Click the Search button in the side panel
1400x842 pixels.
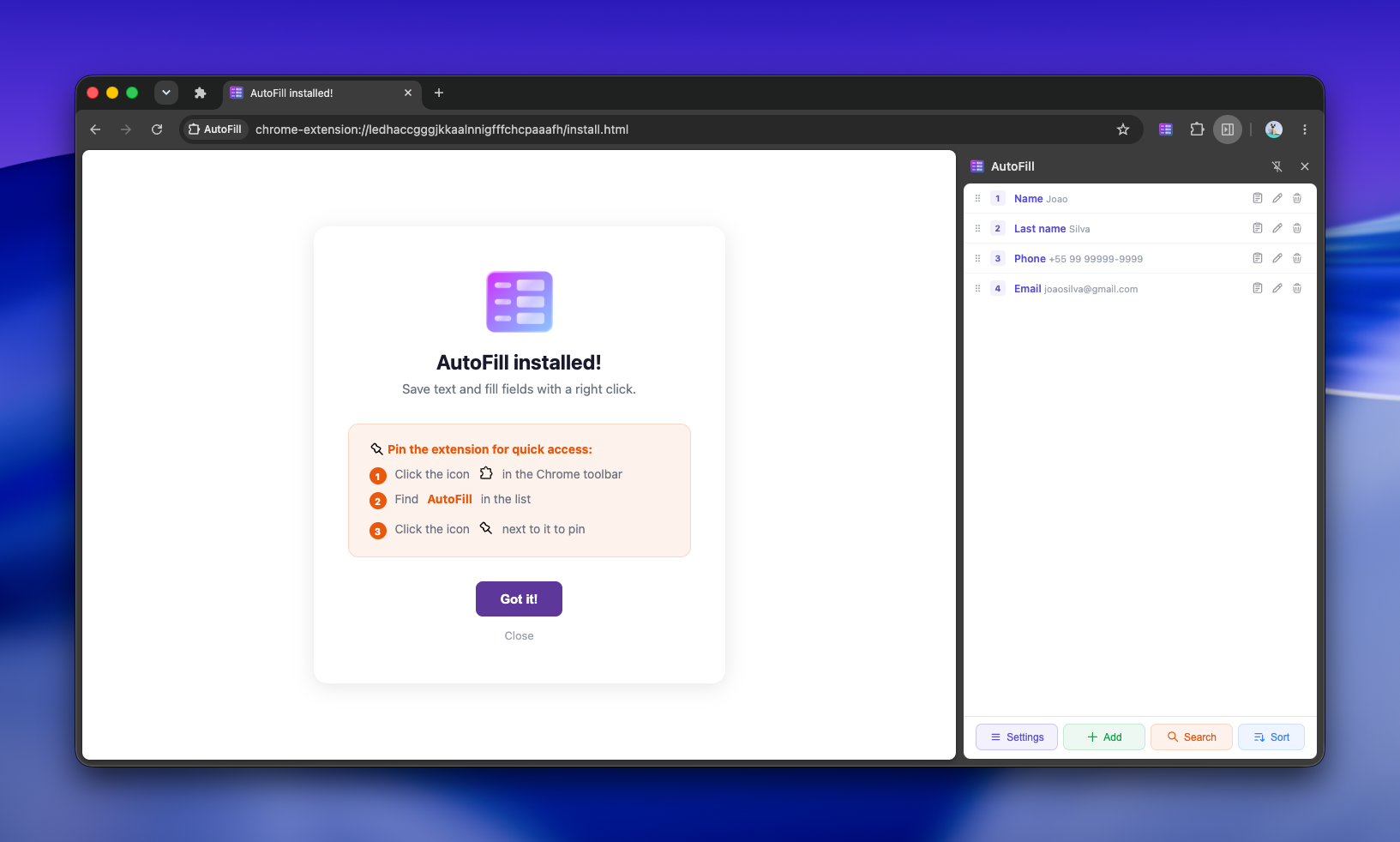pyautogui.click(x=1192, y=737)
